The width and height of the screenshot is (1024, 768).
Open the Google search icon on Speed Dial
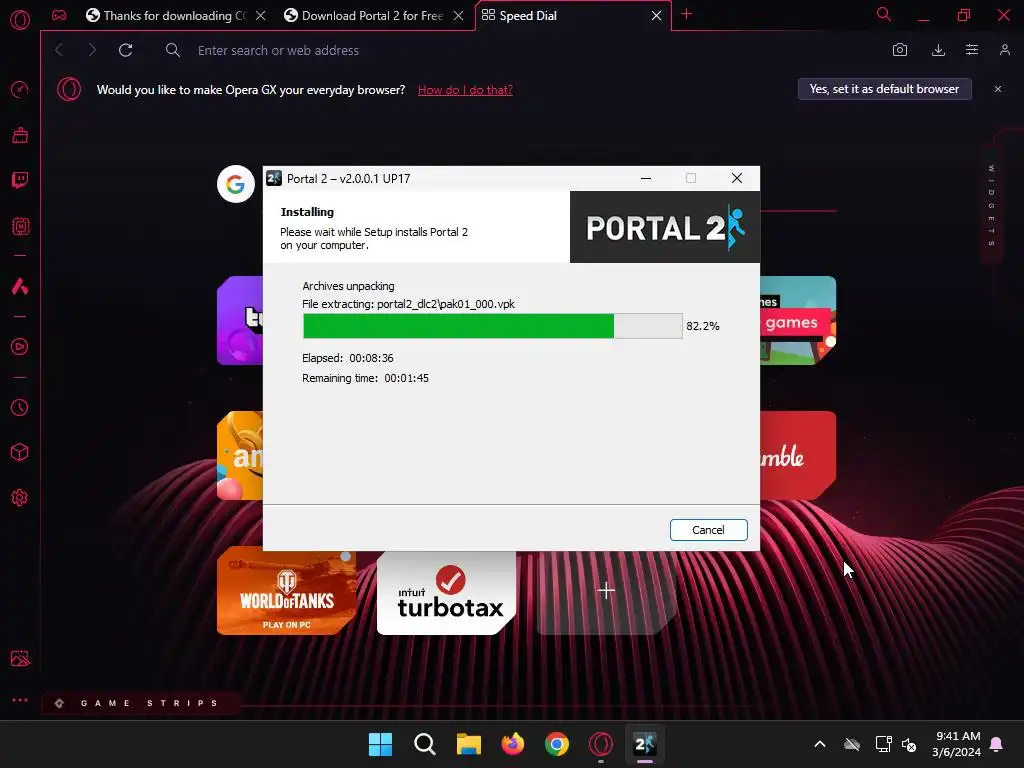click(236, 184)
